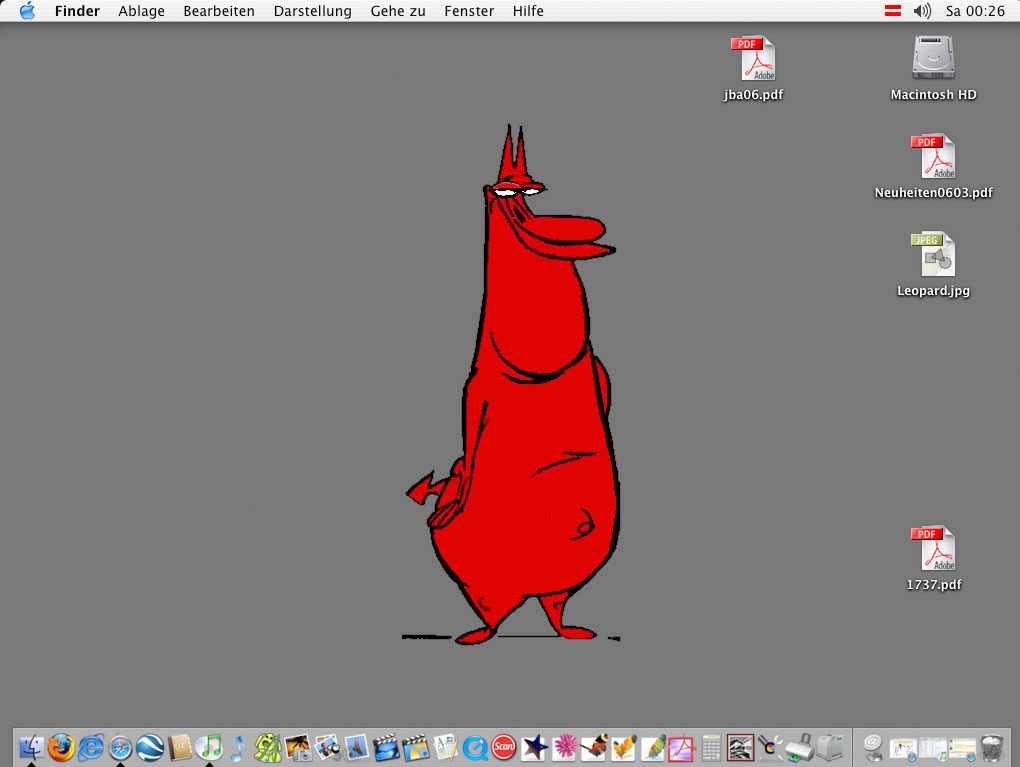Launch iTunes from the dock
This screenshot has height=767, width=1020.
(209, 746)
